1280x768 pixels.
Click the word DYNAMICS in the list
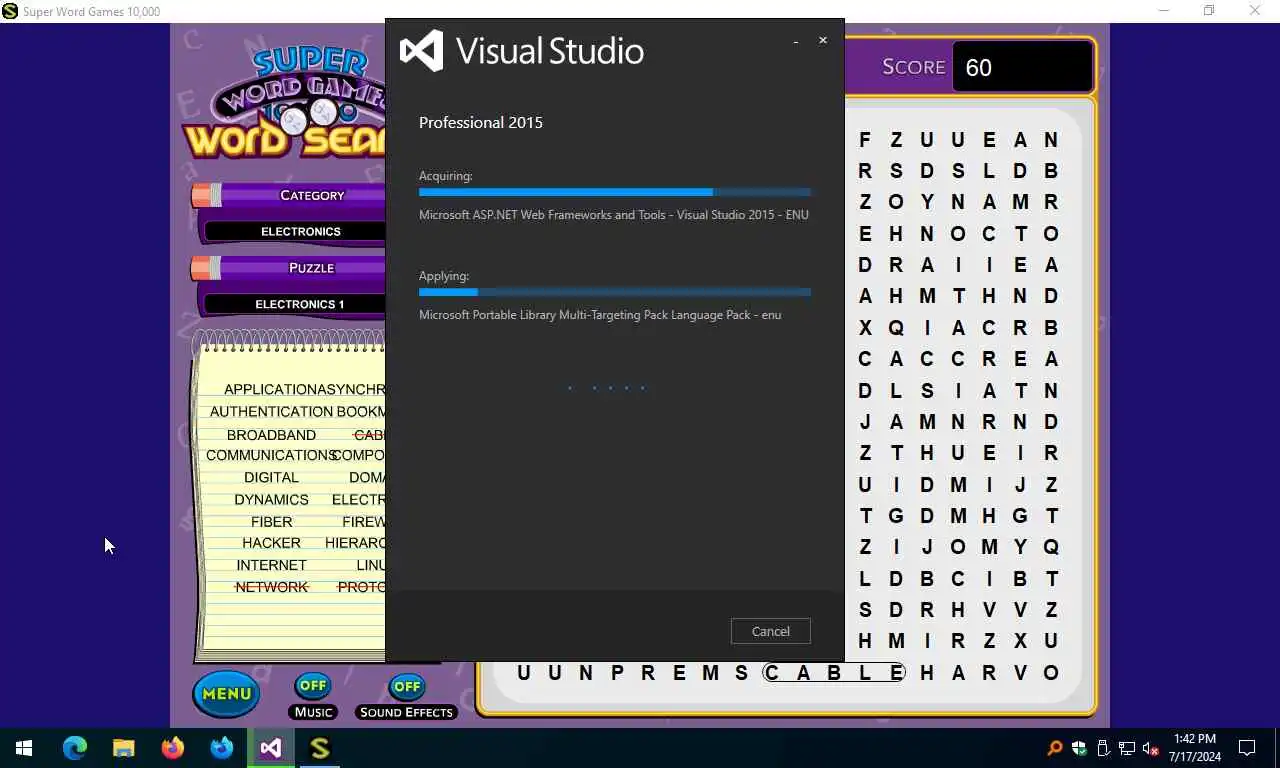271,500
